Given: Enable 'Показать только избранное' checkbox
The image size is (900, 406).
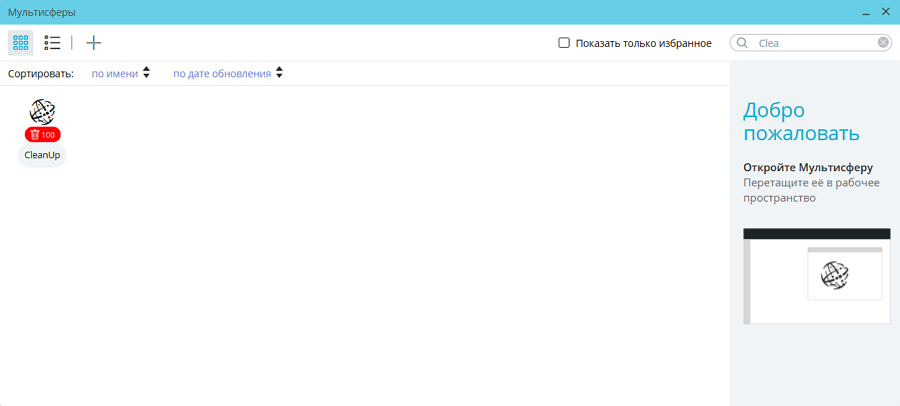Looking at the screenshot, I should tap(564, 43).
